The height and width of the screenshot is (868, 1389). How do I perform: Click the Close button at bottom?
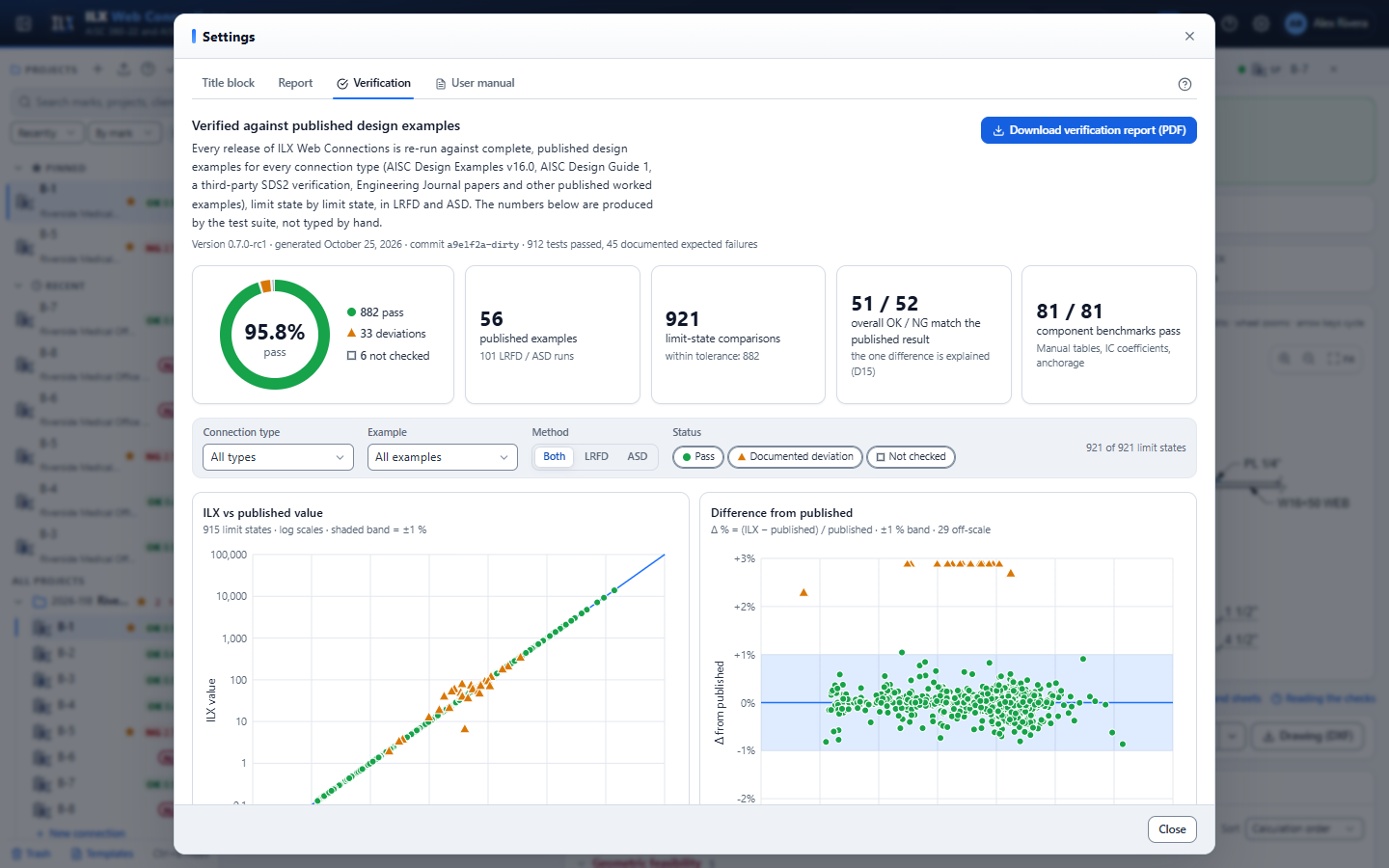point(1172,829)
